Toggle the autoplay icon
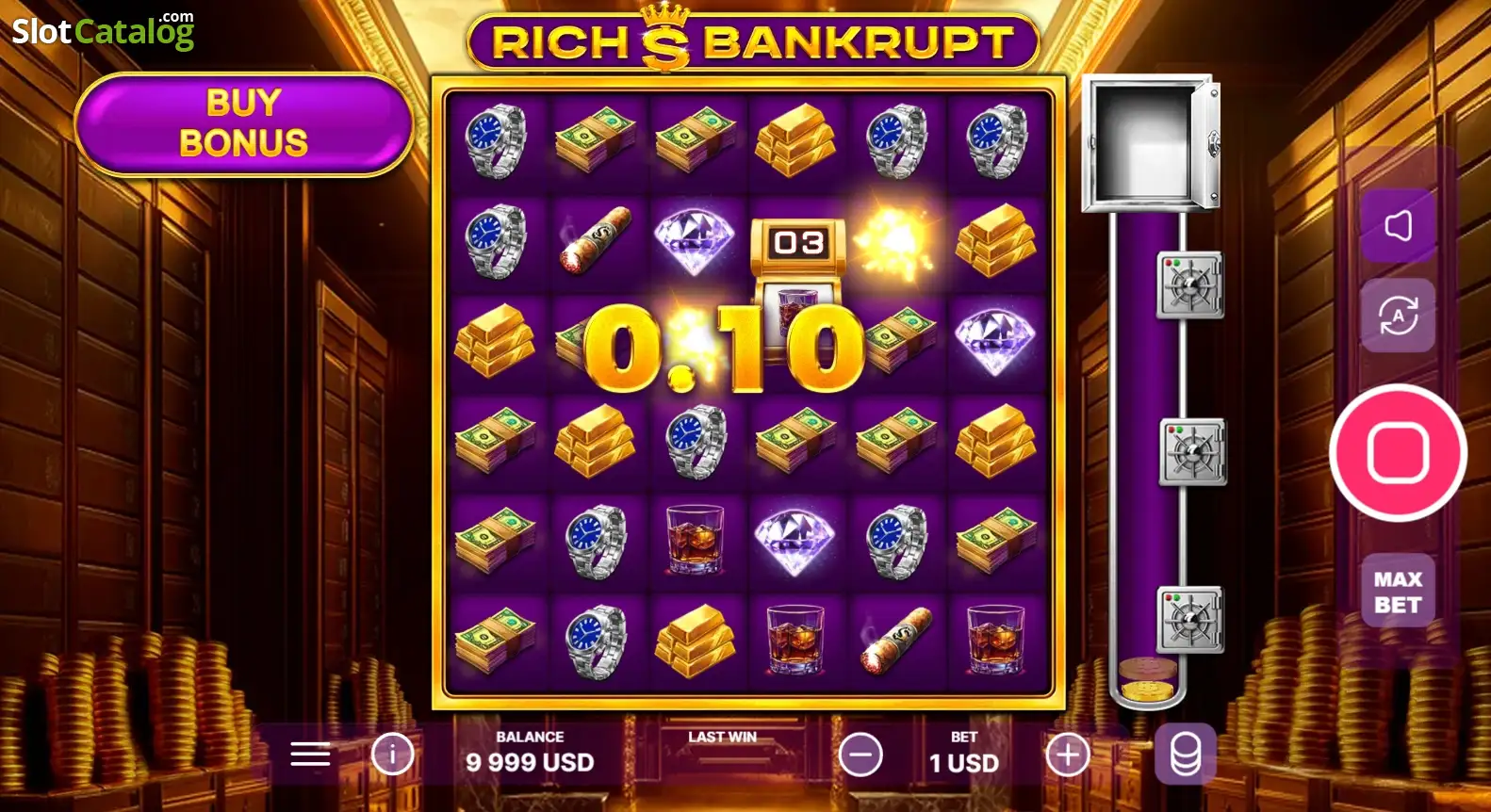 pos(1399,316)
